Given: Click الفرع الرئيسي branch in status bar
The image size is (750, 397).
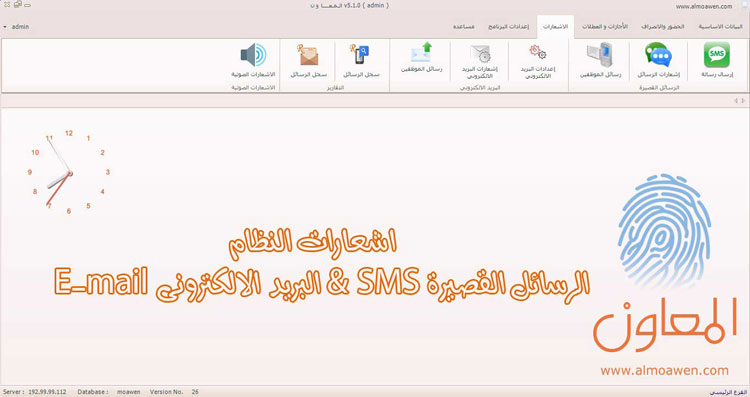Looking at the screenshot, I should click(x=728, y=392).
